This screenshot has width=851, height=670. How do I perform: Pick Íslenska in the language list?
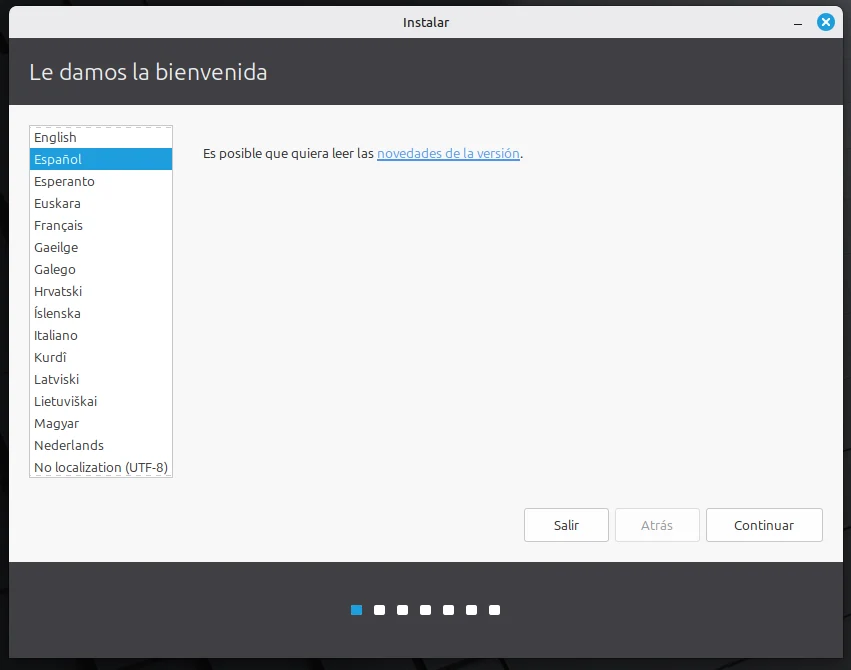(57, 313)
